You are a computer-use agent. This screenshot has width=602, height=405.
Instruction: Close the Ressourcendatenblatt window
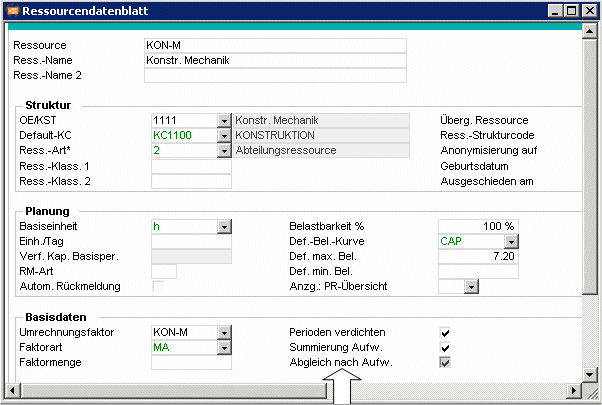click(589, 11)
